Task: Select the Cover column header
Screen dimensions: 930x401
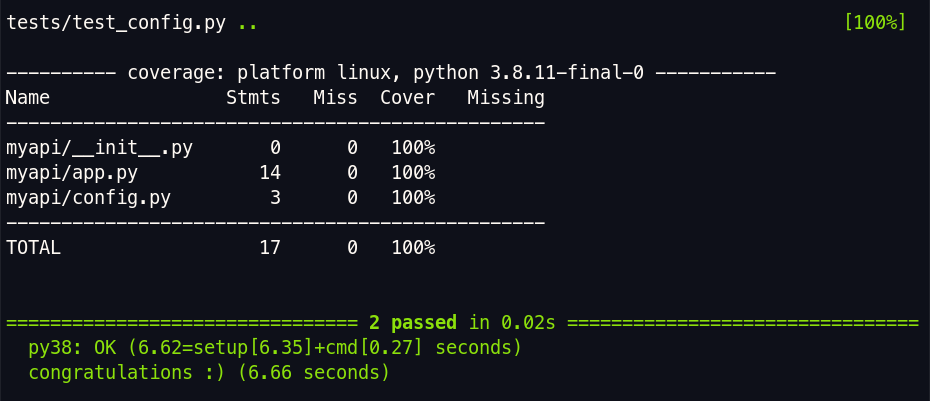Action: [407, 98]
